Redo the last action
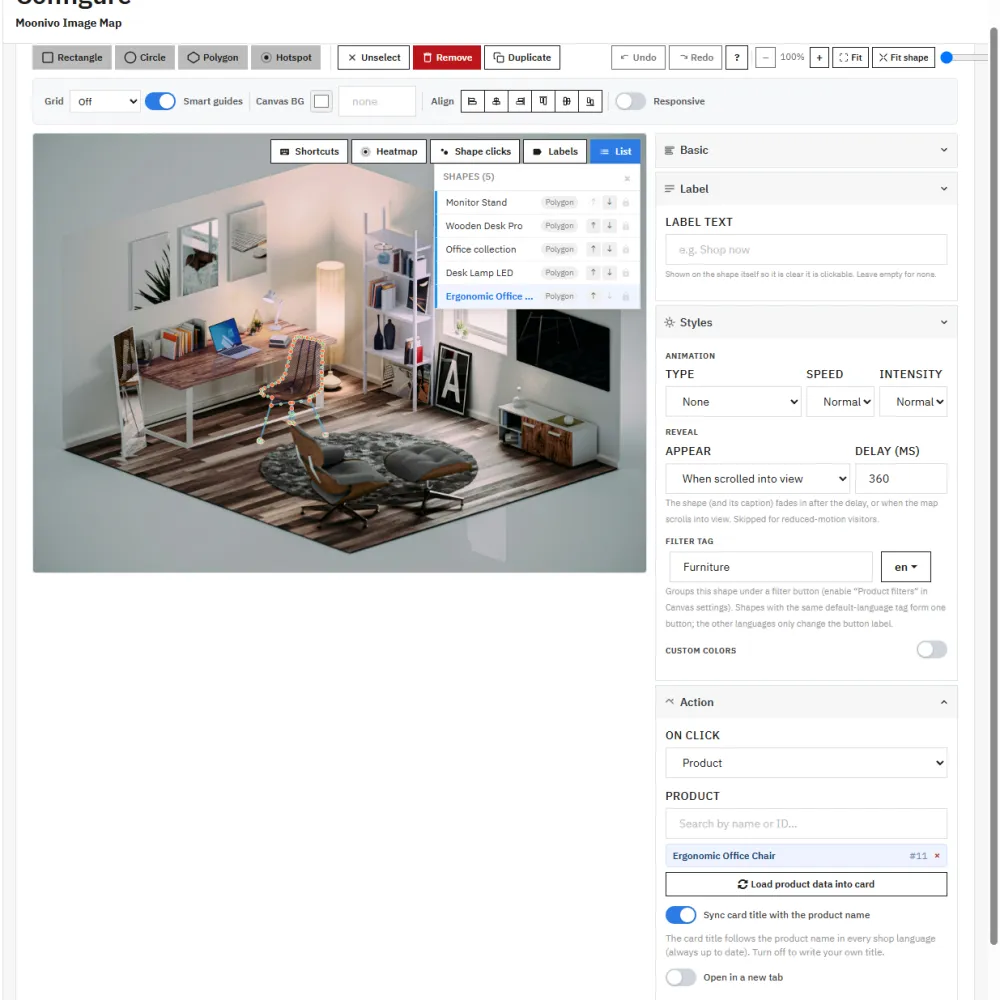 click(696, 57)
